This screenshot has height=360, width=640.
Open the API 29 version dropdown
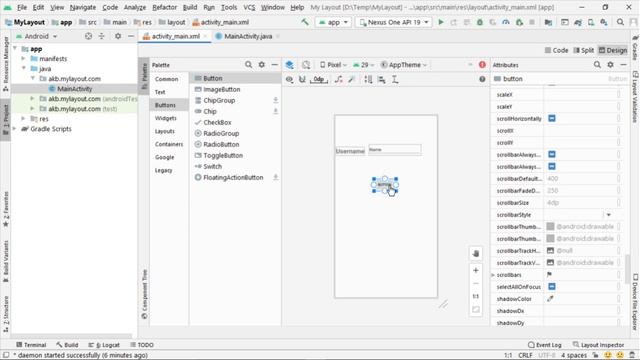(x=363, y=65)
